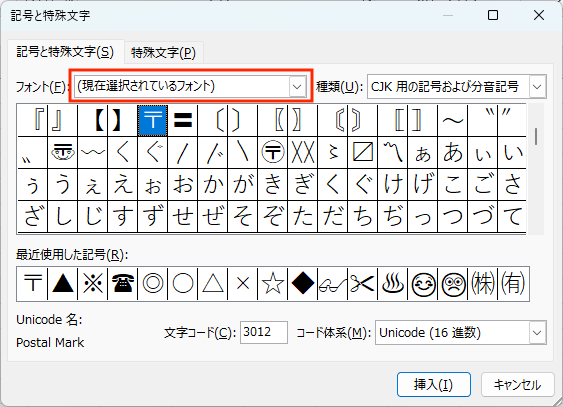
Task: Select the hiragana い character
Action: [512, 153]
